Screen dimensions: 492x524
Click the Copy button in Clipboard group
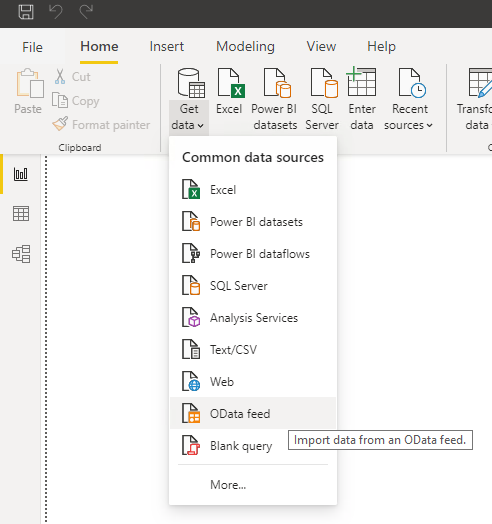click(x=76, y=101)
